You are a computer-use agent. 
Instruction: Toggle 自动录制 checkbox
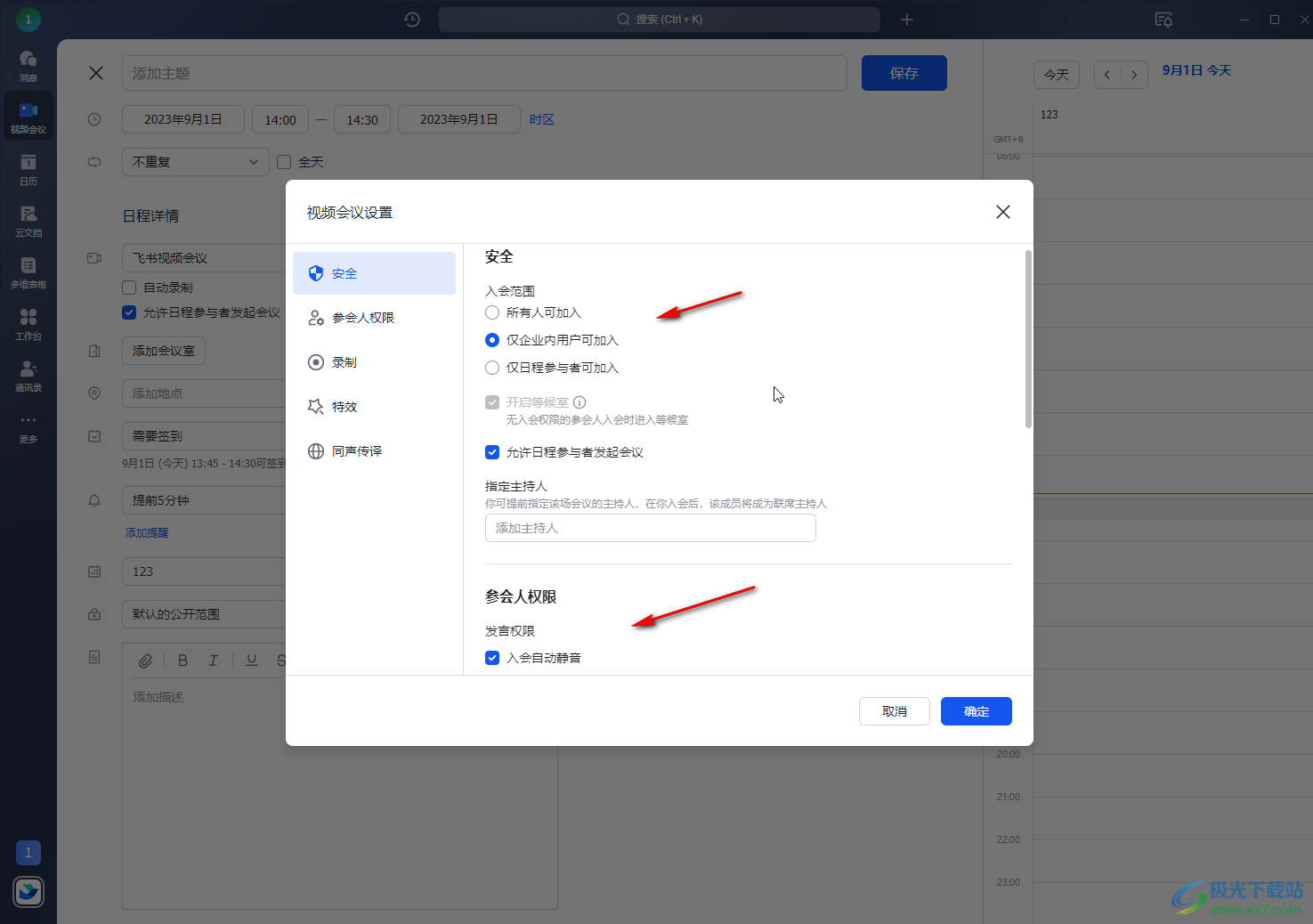tap(129, 288)
